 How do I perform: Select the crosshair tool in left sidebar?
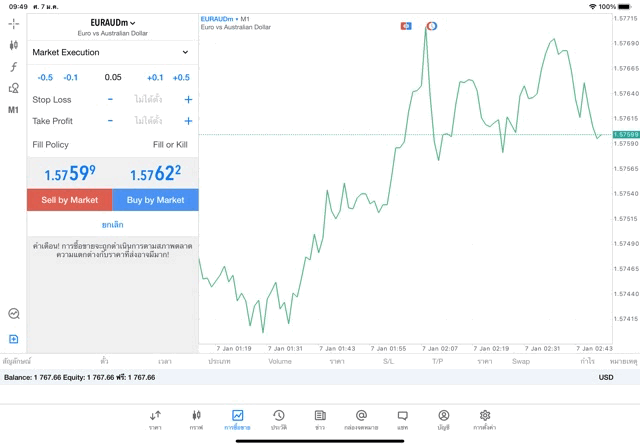(13, 24)
